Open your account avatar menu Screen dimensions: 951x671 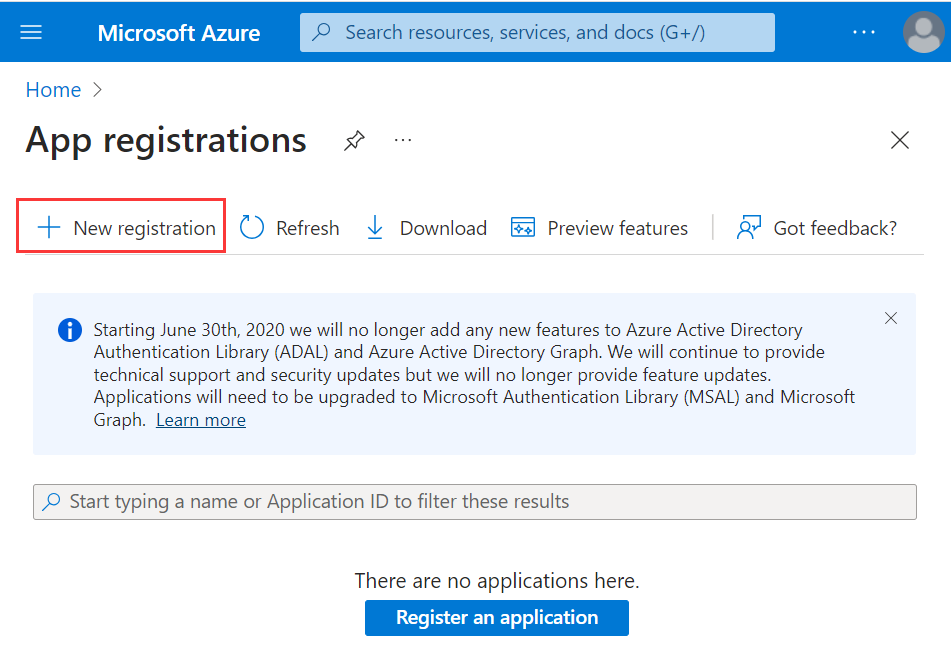click(923, 31)
